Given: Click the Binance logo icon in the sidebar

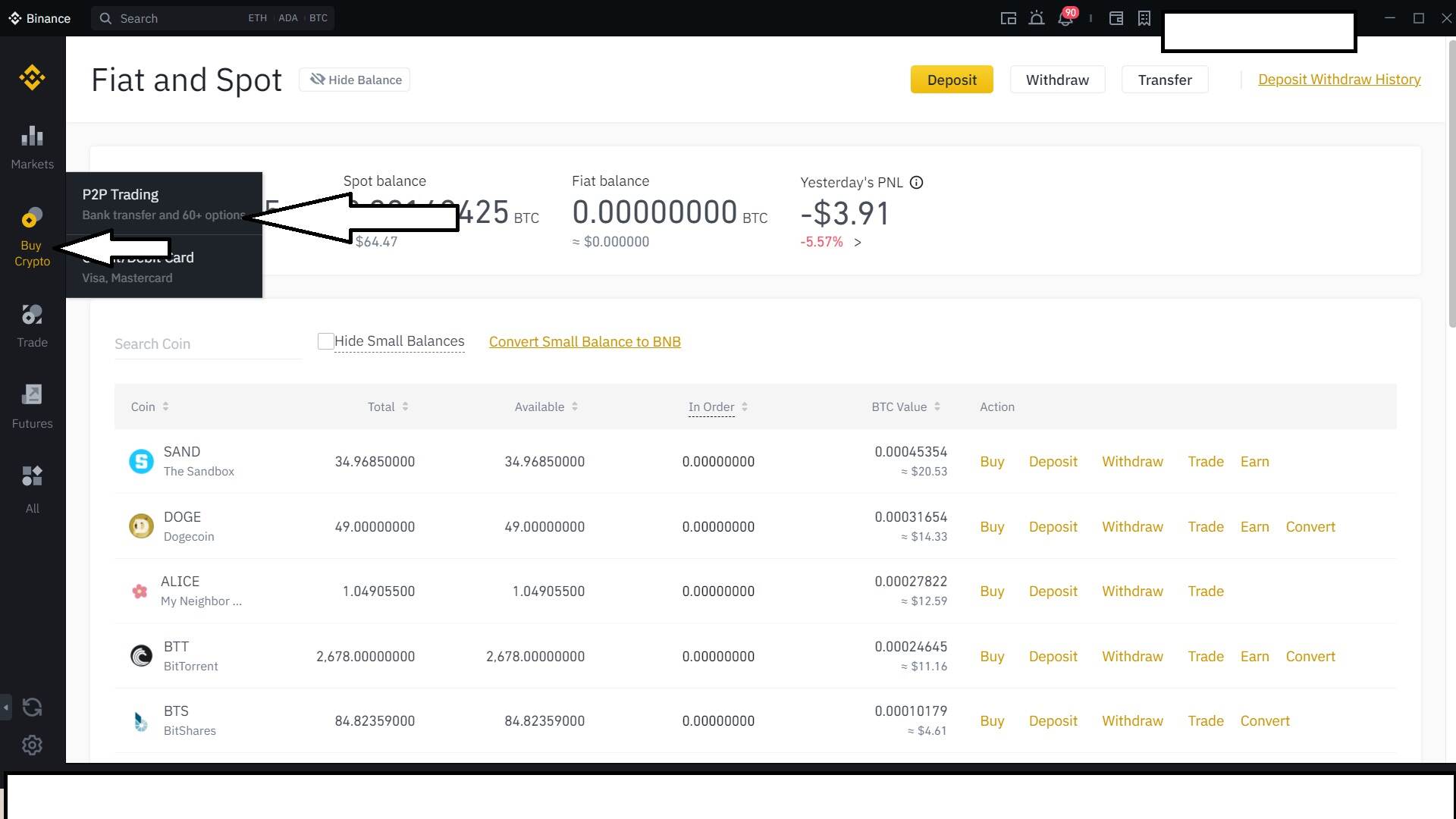Looking at the screenshot, I should [x=32, y=77].
